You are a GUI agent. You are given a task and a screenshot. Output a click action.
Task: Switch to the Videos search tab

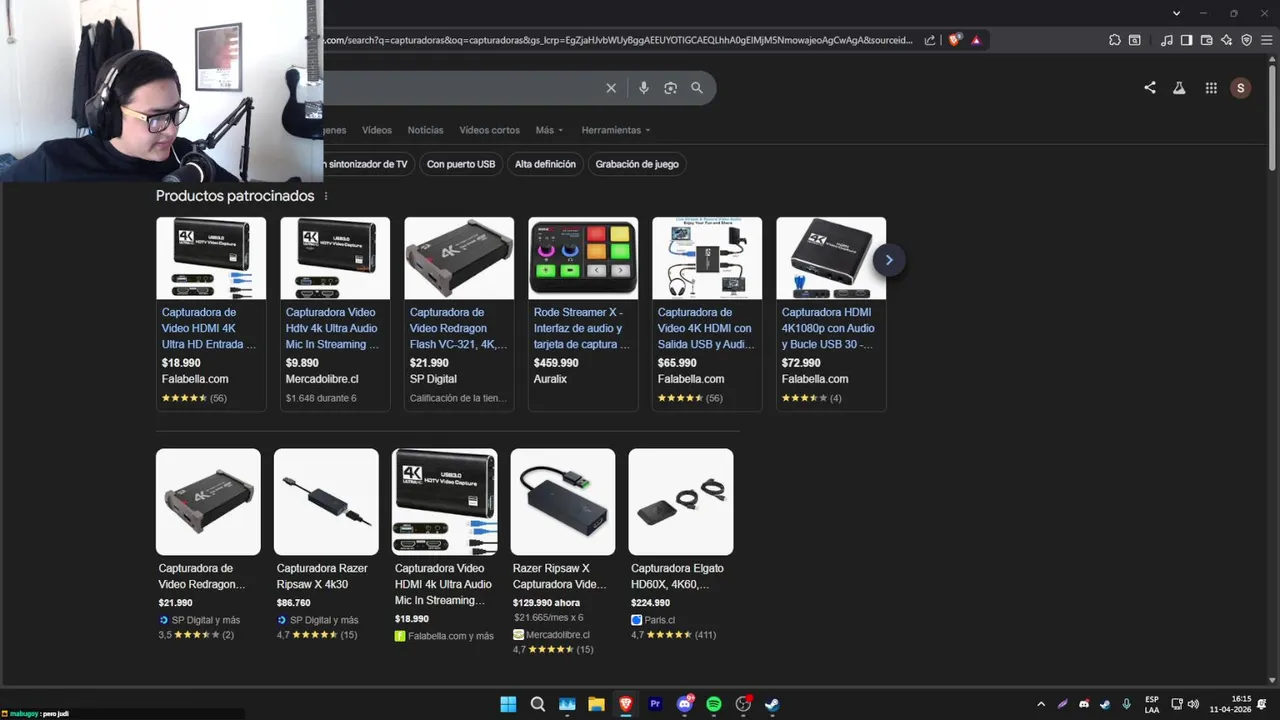pyautogui.click(x=377, y=130)
